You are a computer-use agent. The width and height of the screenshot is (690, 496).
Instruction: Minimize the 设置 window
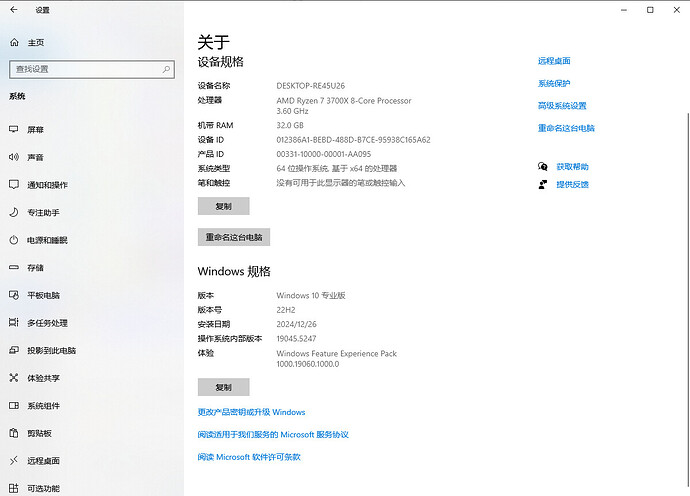pos(624,10)
